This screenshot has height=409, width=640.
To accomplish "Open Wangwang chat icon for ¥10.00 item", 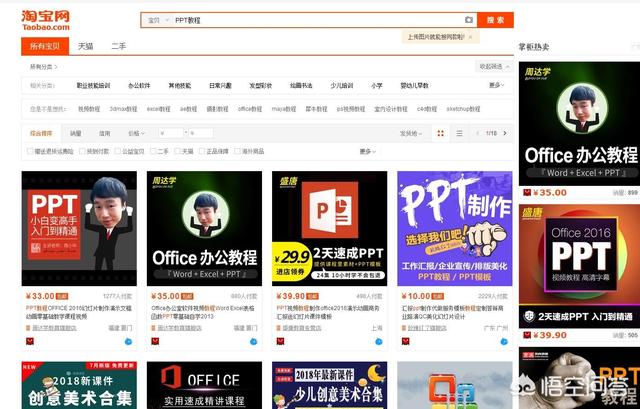I will [504, 342].
